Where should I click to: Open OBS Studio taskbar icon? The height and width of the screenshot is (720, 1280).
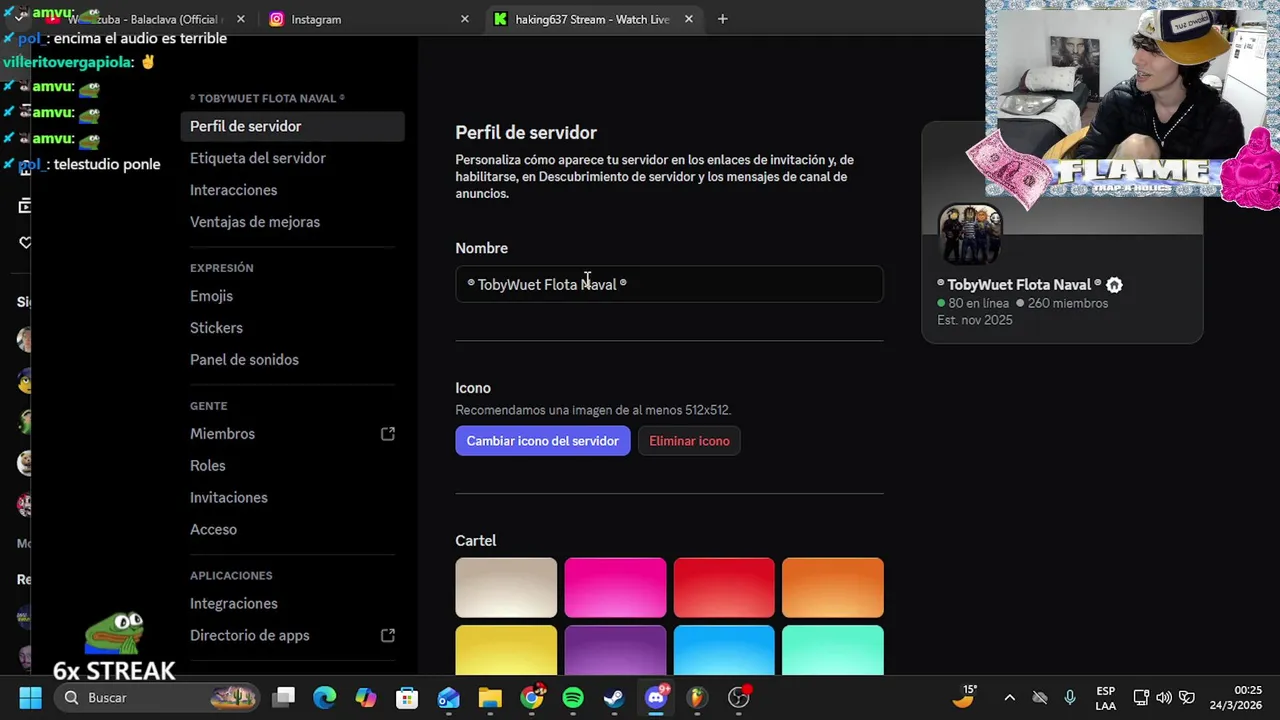(x=738, y=697)
